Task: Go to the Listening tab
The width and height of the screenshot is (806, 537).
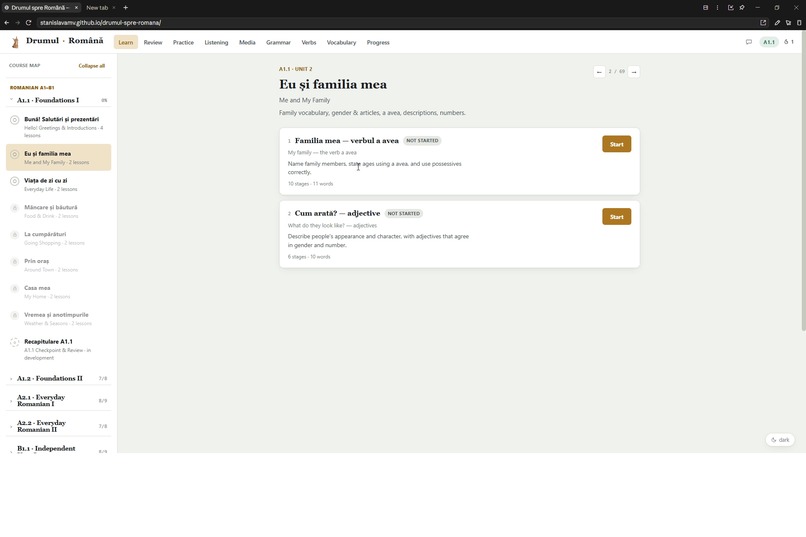Action: pos(216,42)
